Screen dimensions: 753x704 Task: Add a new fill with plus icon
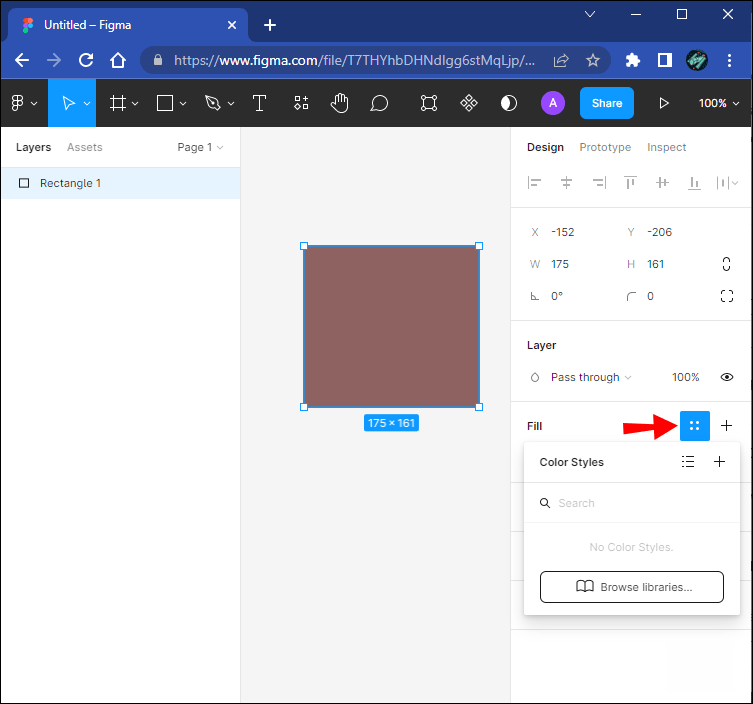726,426
